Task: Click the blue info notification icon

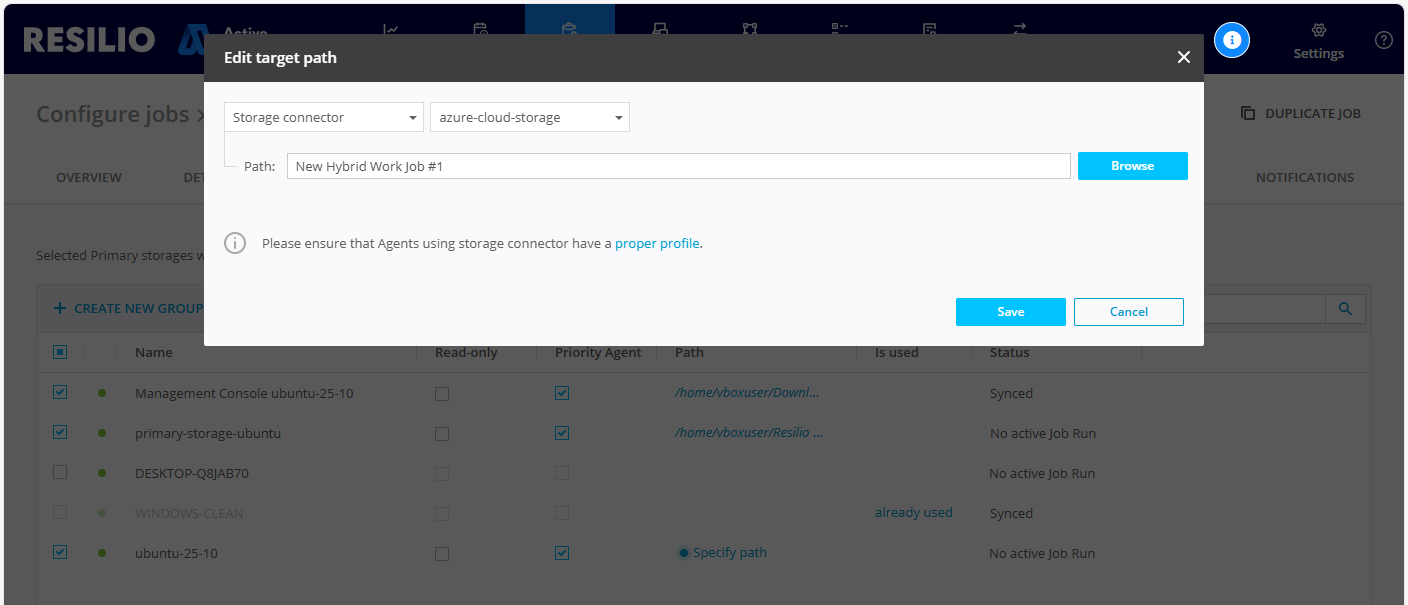Action: tap(1232, 40)
